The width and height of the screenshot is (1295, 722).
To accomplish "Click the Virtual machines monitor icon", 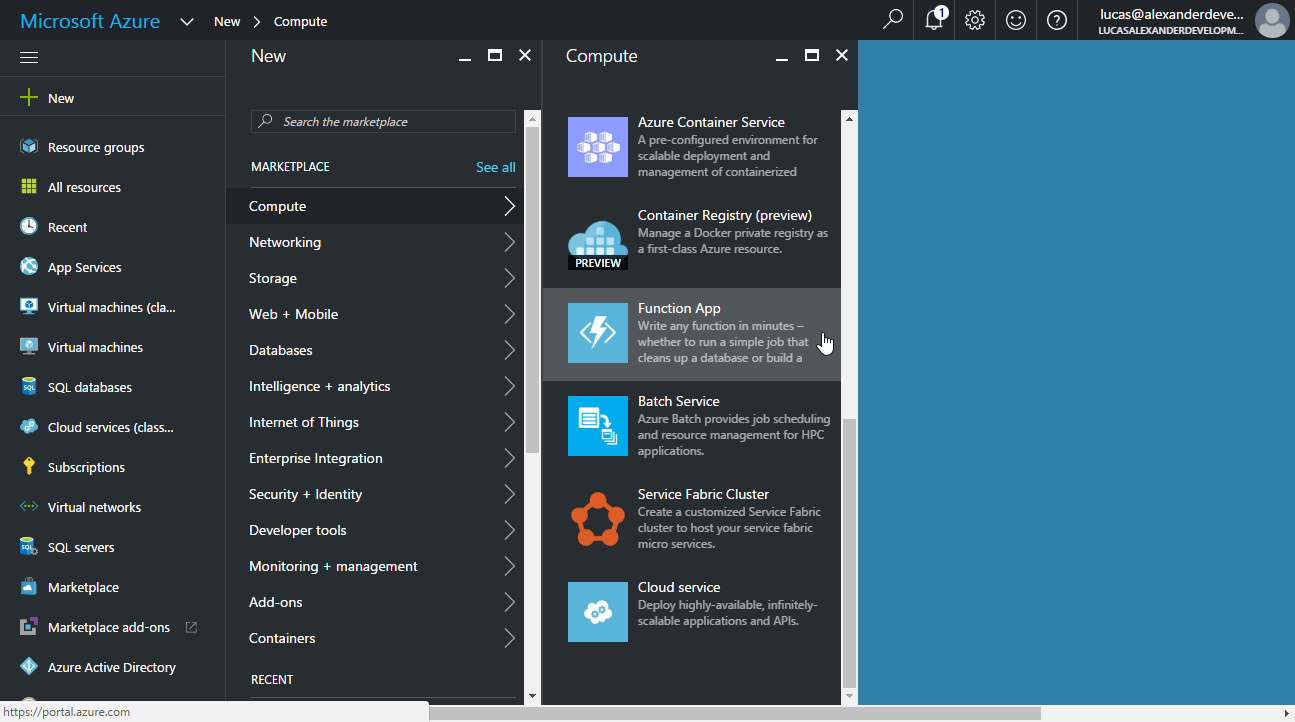I will pos(29,347).
